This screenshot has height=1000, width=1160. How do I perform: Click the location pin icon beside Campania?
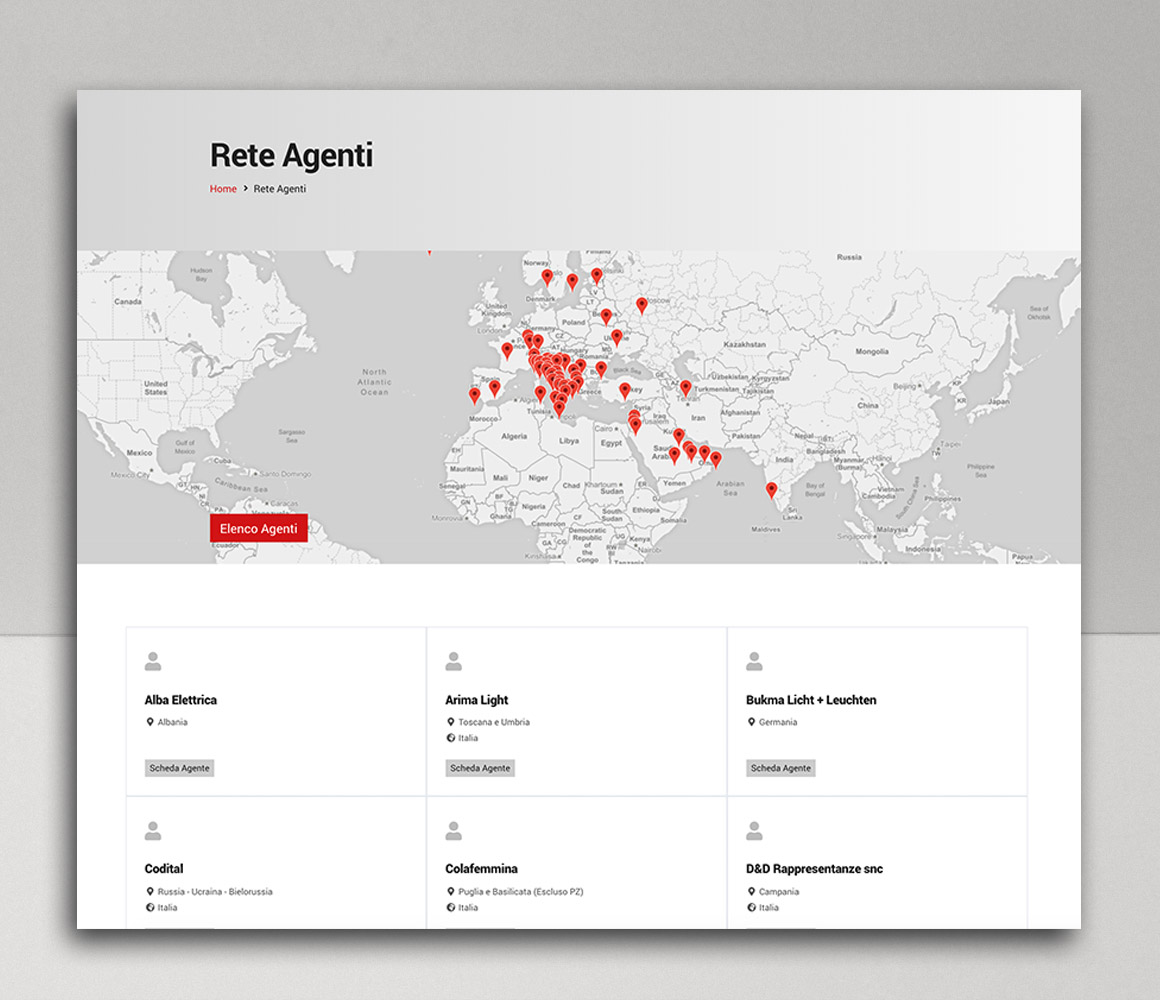coord(751,891)
